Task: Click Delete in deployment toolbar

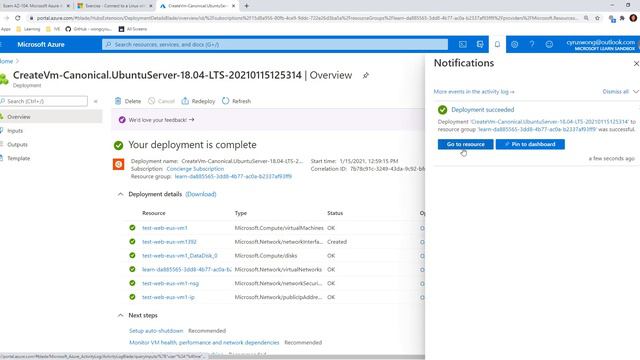Action: [128, 101]
